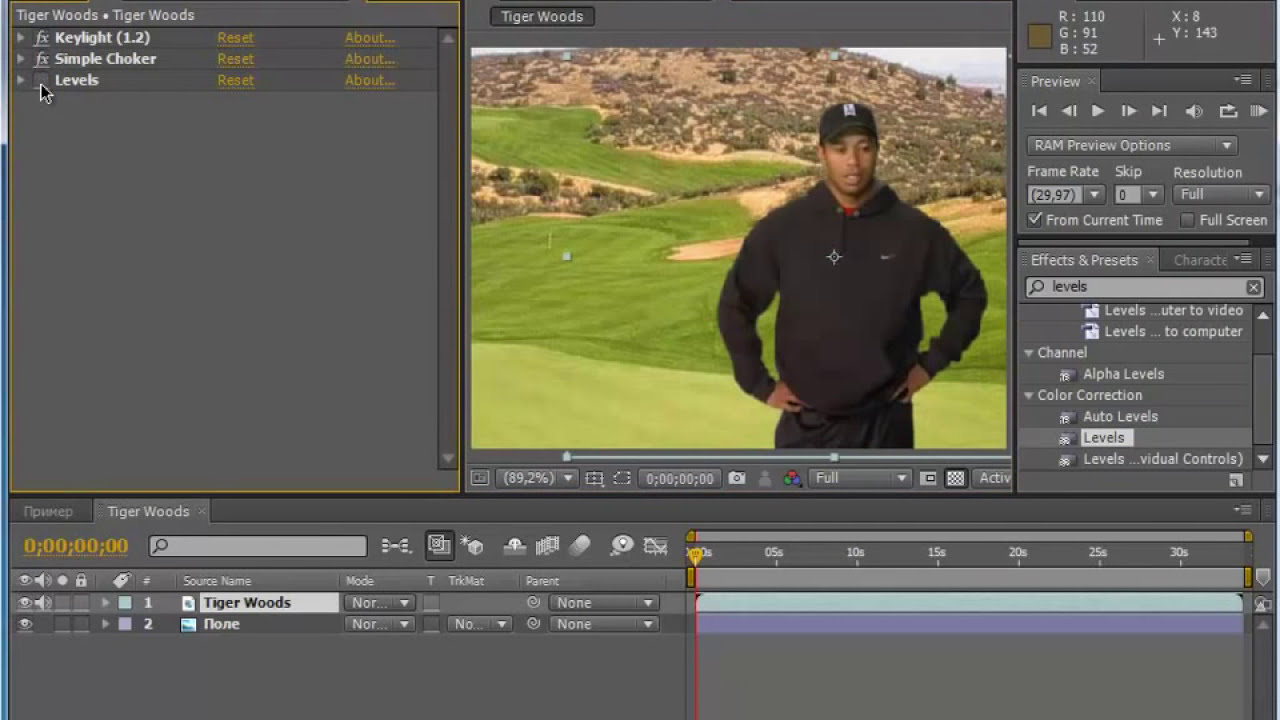1280x720 pixels.
Task: Expand the Keylight (1.2) effect properties
Action: pos(21,38)
